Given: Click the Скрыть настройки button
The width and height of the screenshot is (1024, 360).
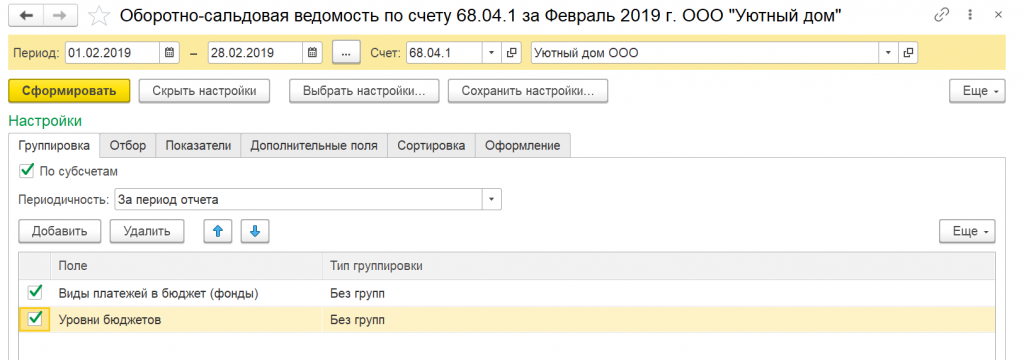Looking at the screenshot, I should click(x=204, y=91).
